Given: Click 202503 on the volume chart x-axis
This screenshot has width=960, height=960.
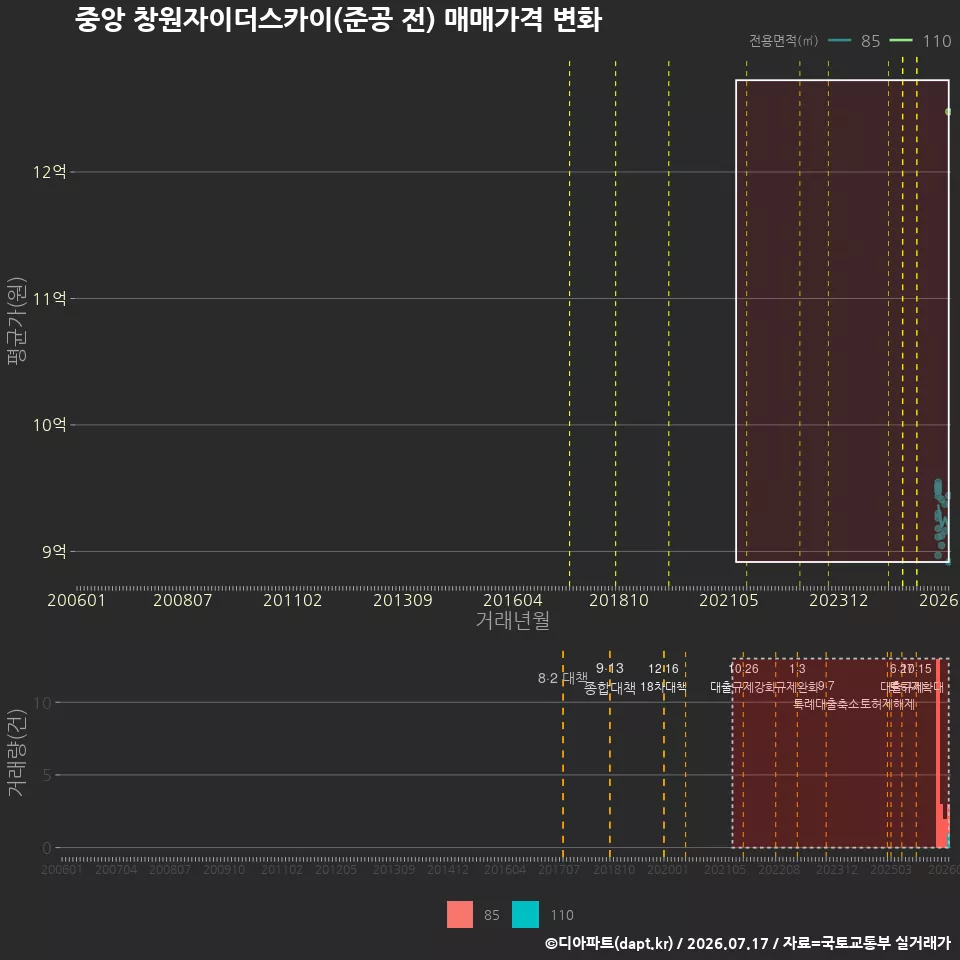Looking at the screenshot, I should 891,869.
